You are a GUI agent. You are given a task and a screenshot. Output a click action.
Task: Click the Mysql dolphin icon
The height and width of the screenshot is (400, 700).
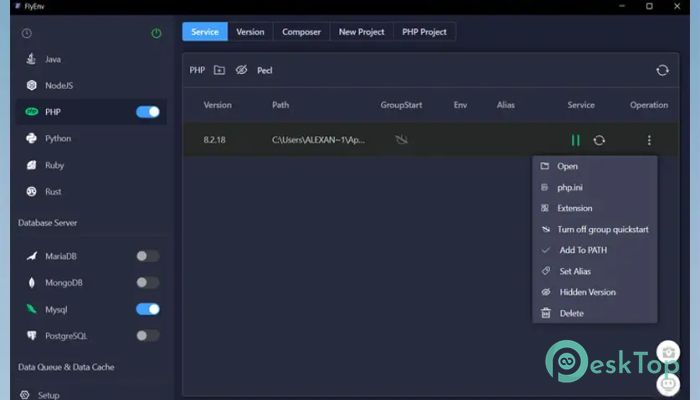31,308
